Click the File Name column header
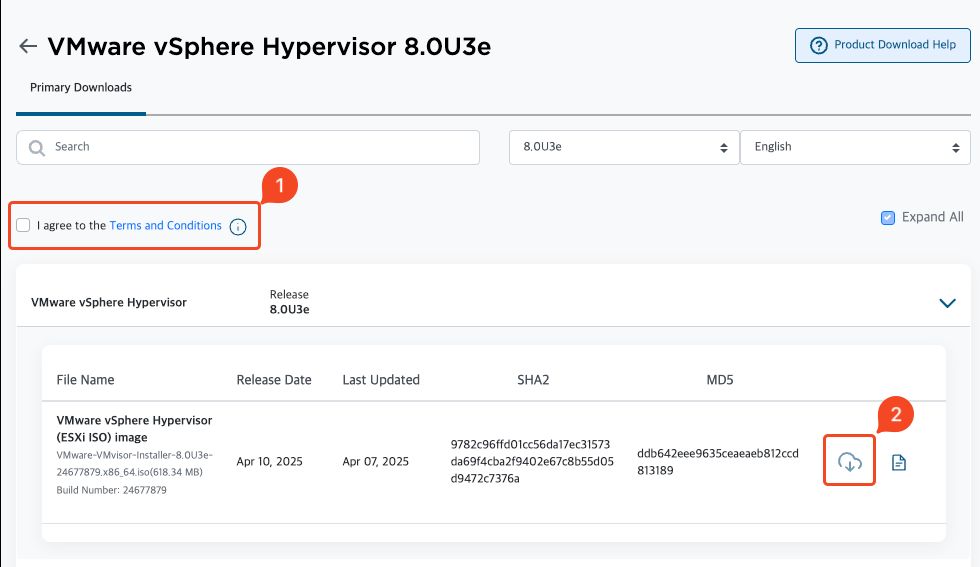980x567 pixels. tap(86, 379)
